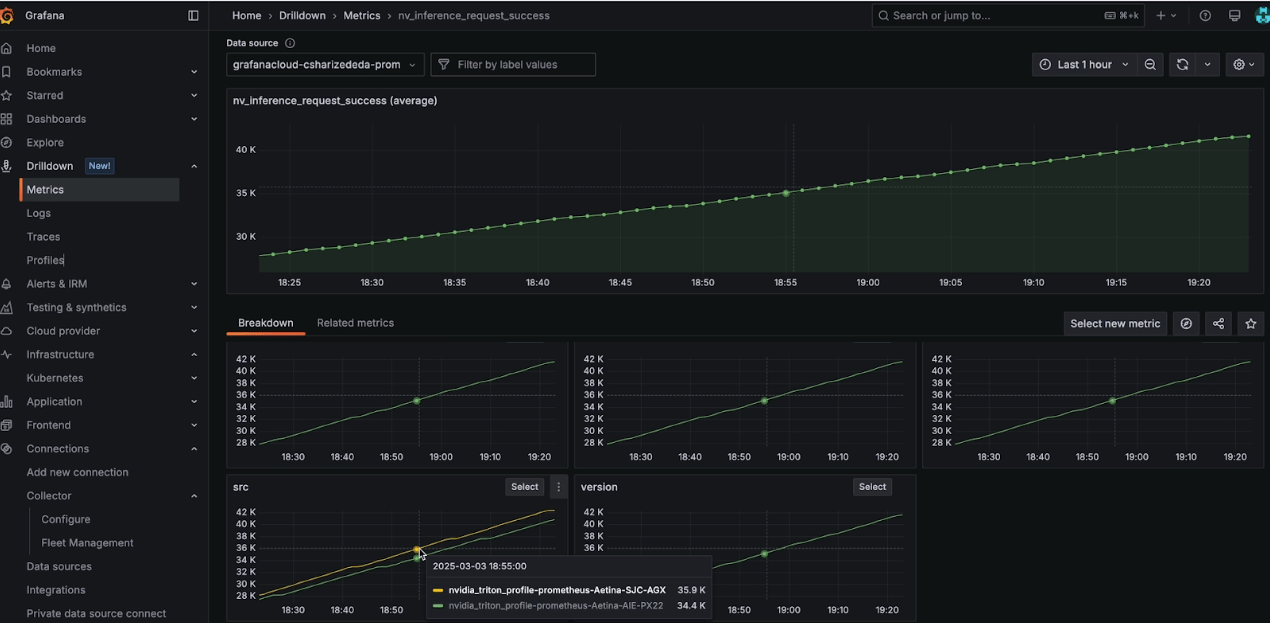Toggle the sidebar dock menu icon
1270x623 pixels.
pyautogui.click(x=193, y=16)
